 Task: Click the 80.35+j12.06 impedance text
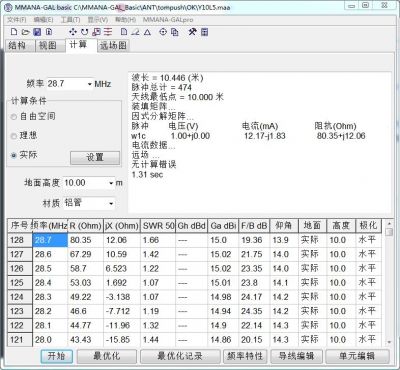(x=341, y=136)
